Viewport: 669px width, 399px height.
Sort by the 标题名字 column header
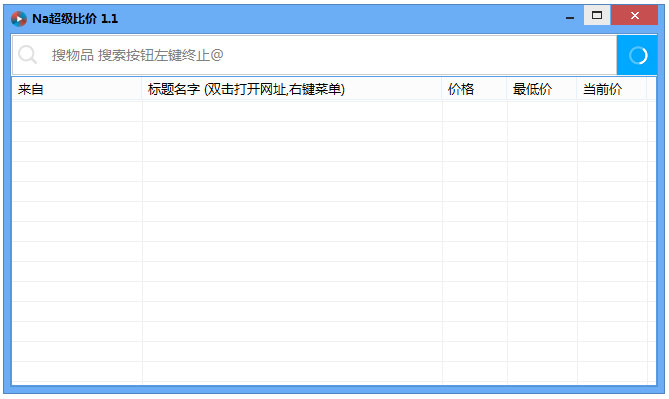pyautogui.click(x=292, y=89)
